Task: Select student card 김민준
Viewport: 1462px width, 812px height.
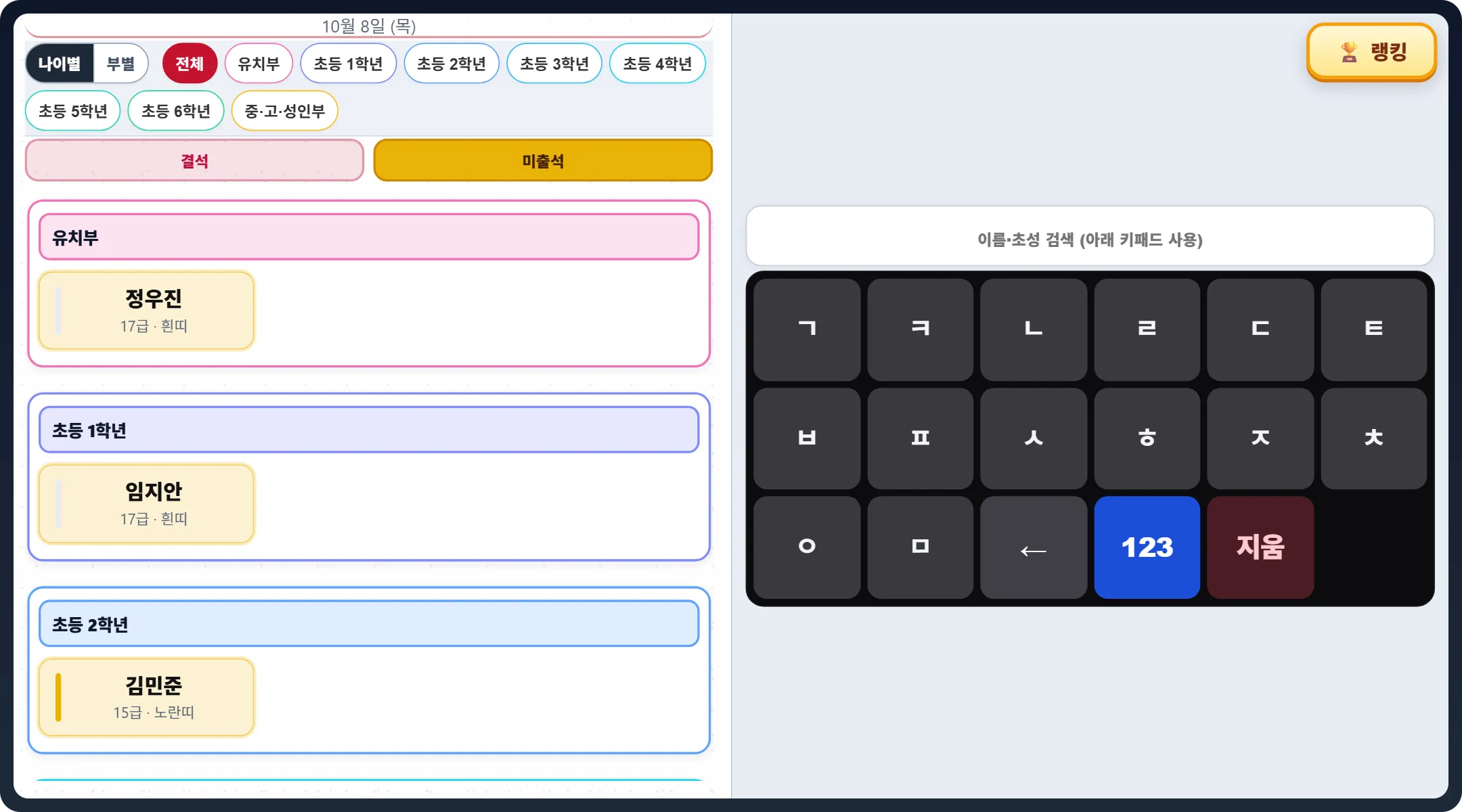Action: 147,698
